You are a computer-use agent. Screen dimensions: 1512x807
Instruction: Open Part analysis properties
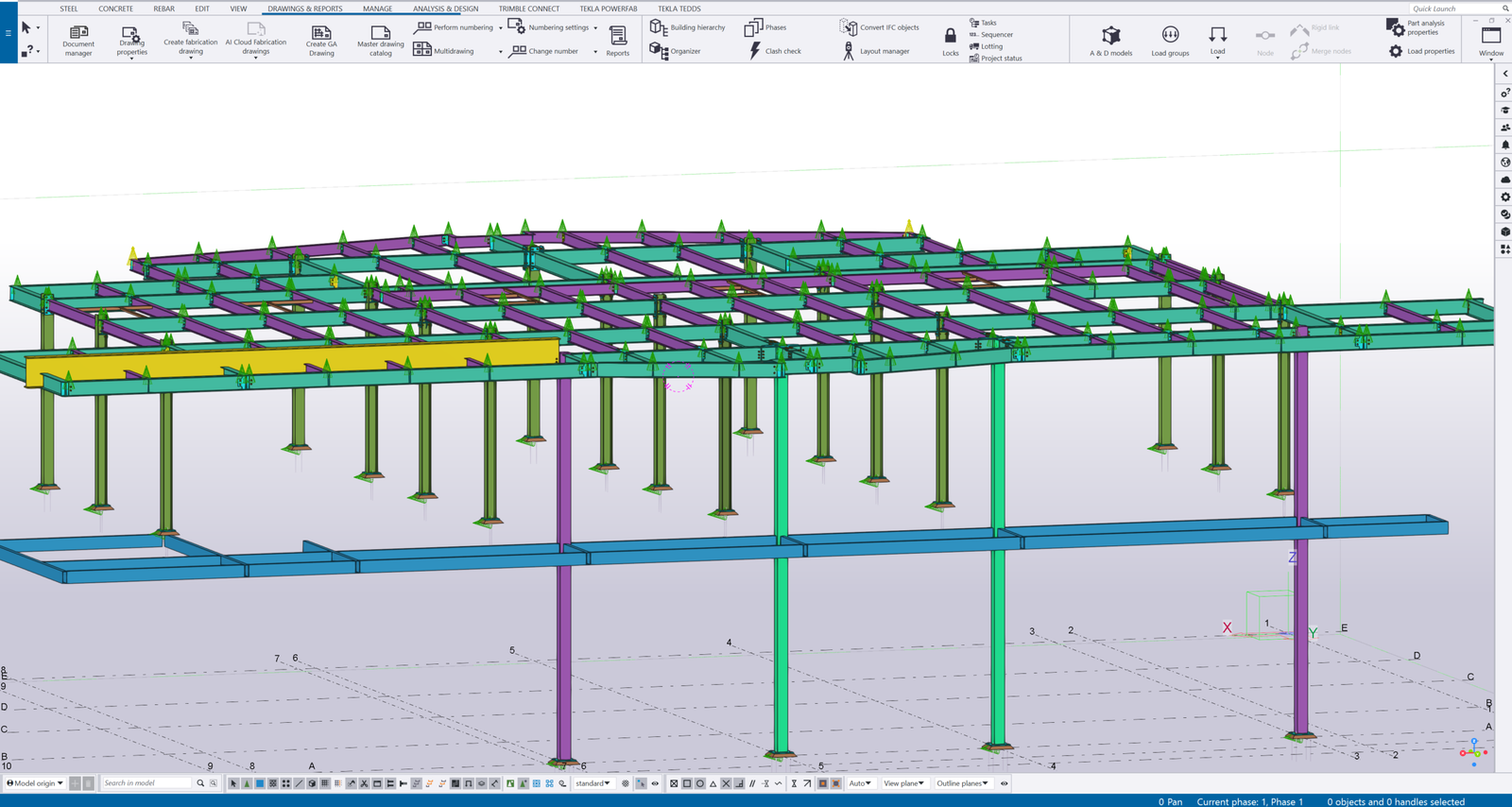tap(1416, 27)
